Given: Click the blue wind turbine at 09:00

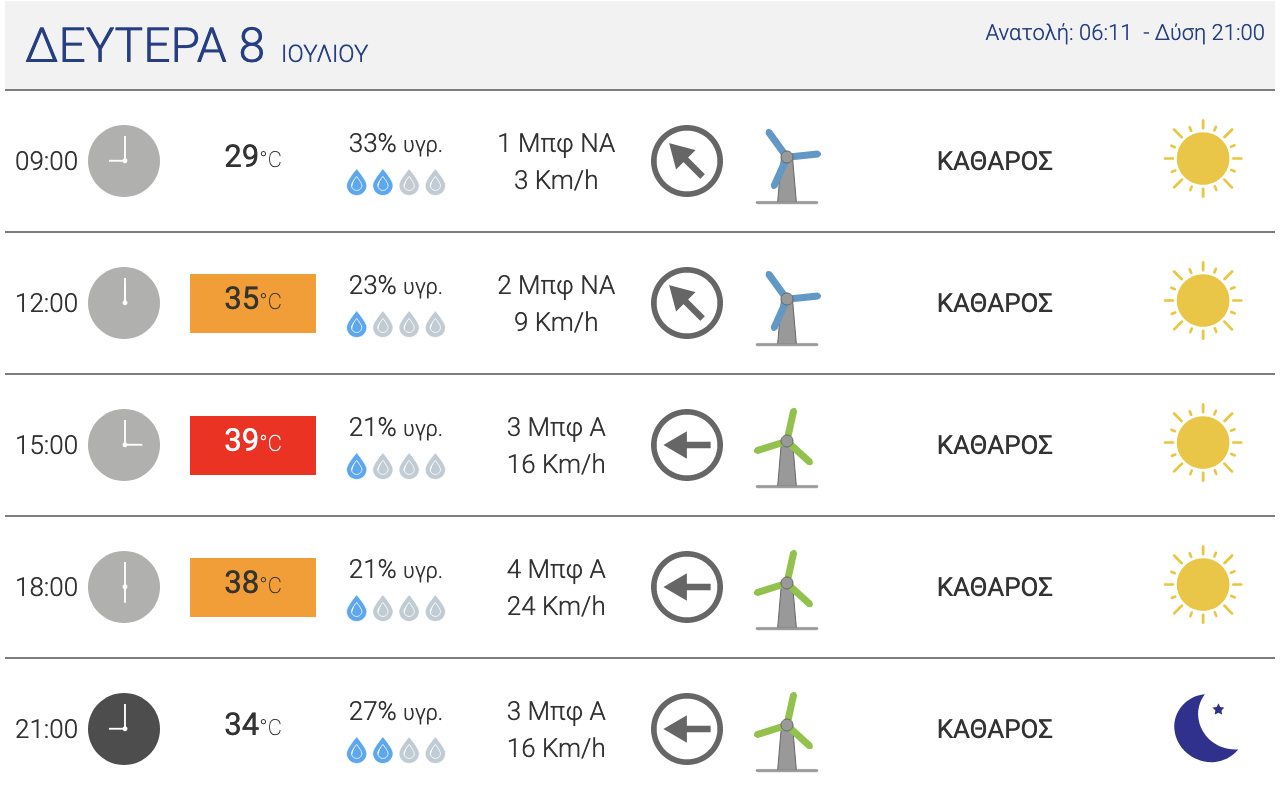Looking at the screenshot, I should (787, 165).
